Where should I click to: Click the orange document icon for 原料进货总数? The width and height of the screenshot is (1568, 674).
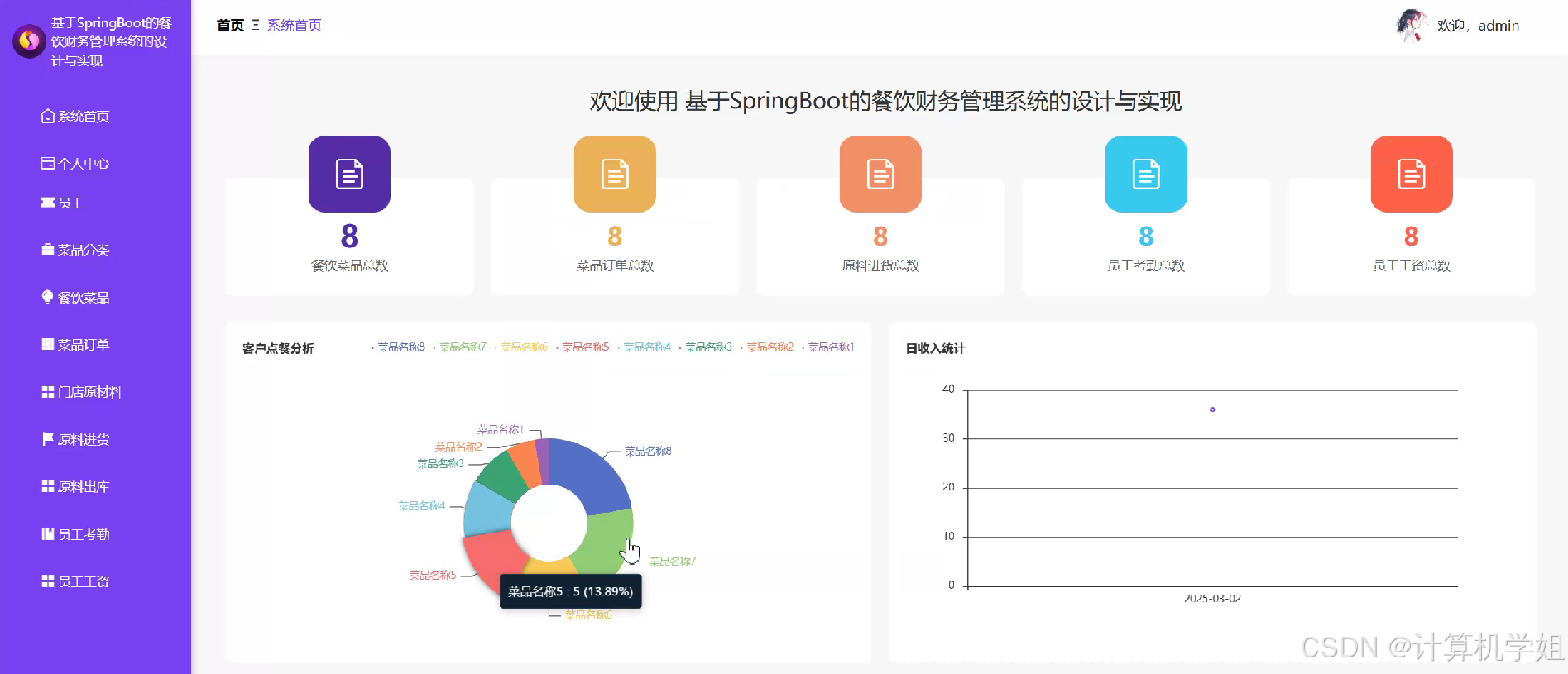click(880, 174)
